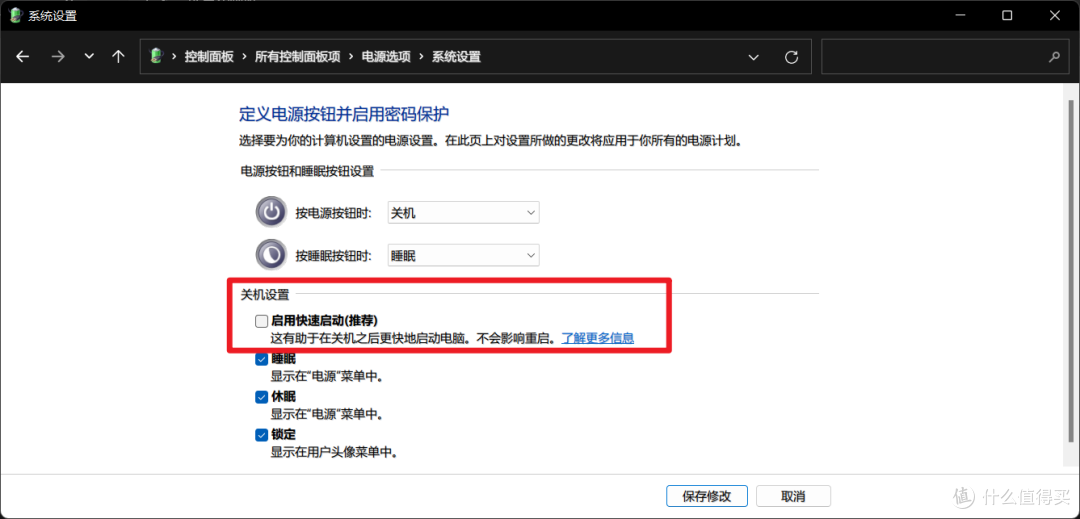Click the 定义电源按钮并启用密码保护 heading
1080x519 pixels.
pyautogui.click(x=344, y=114)
